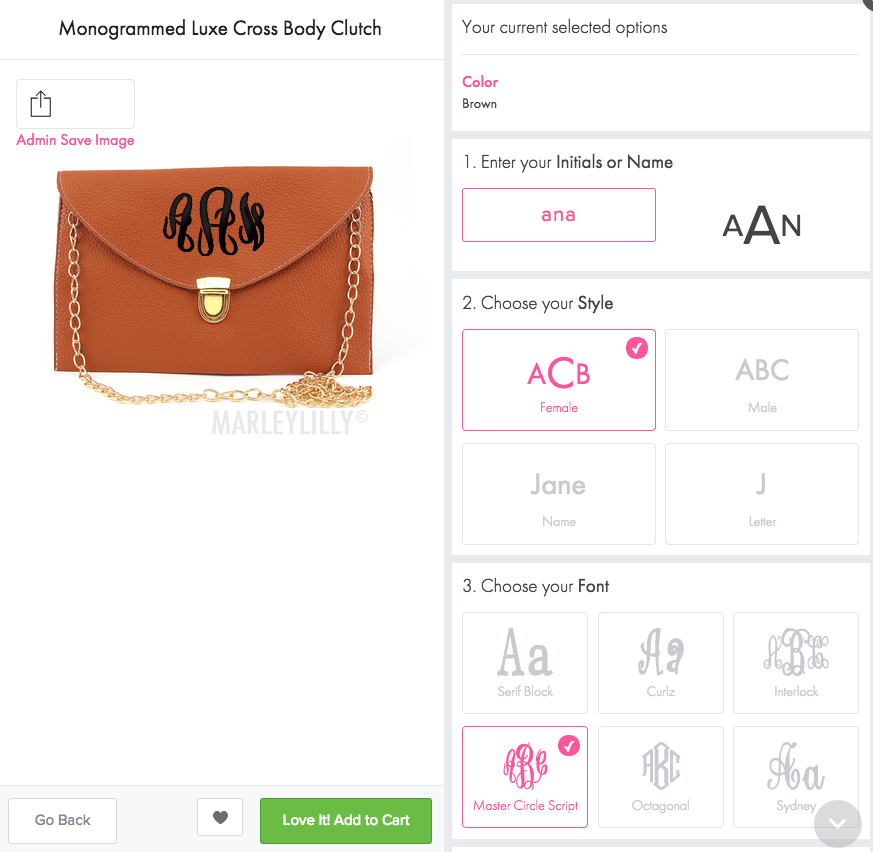Click the Go Back button

coord(62,820)
